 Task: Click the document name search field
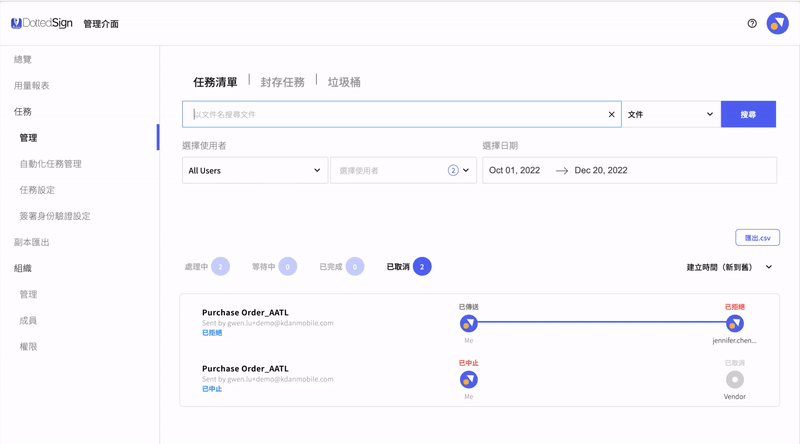click(x=395, y=115)
